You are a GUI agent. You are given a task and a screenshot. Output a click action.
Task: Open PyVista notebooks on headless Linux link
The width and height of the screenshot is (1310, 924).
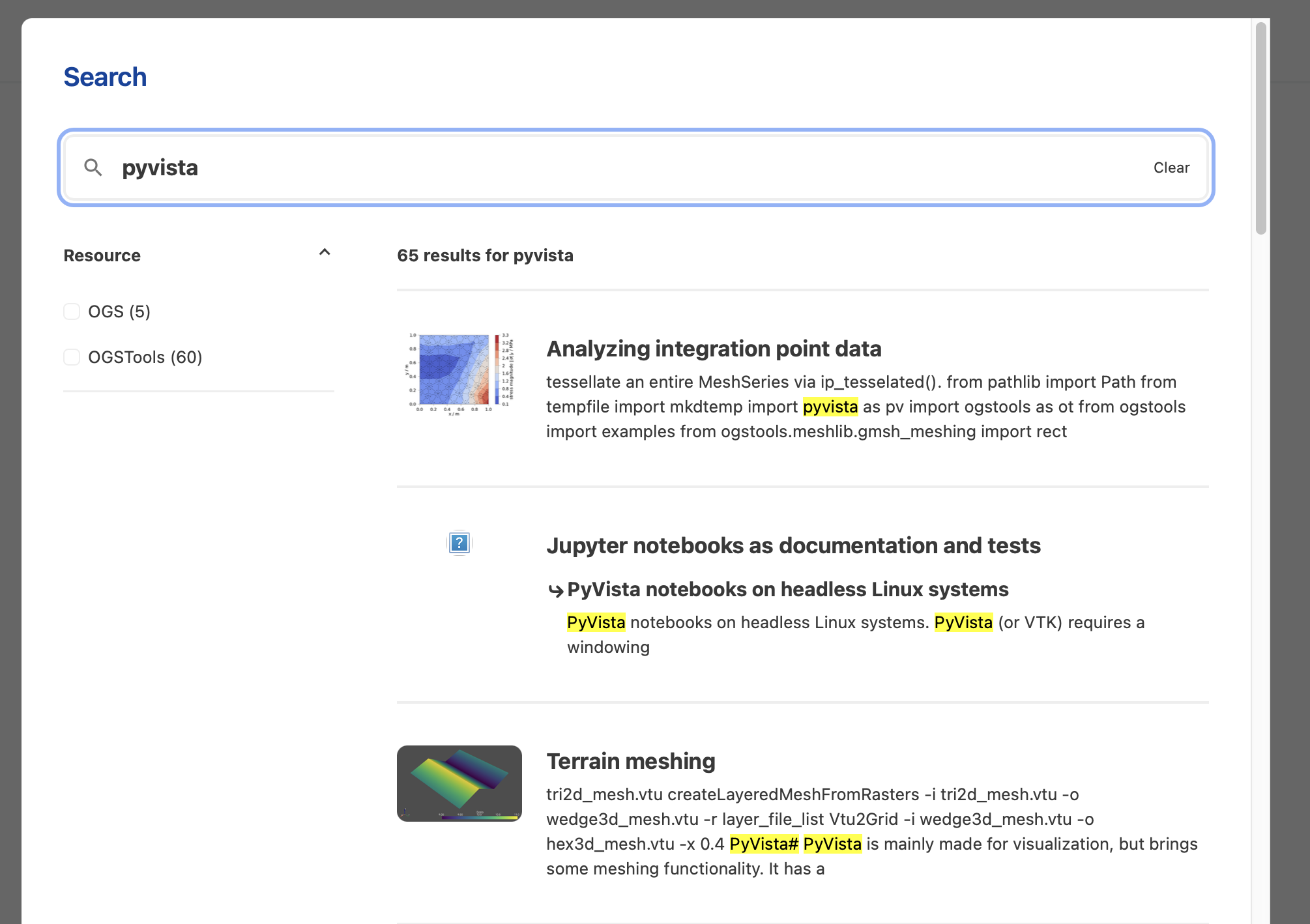point(787,589)
